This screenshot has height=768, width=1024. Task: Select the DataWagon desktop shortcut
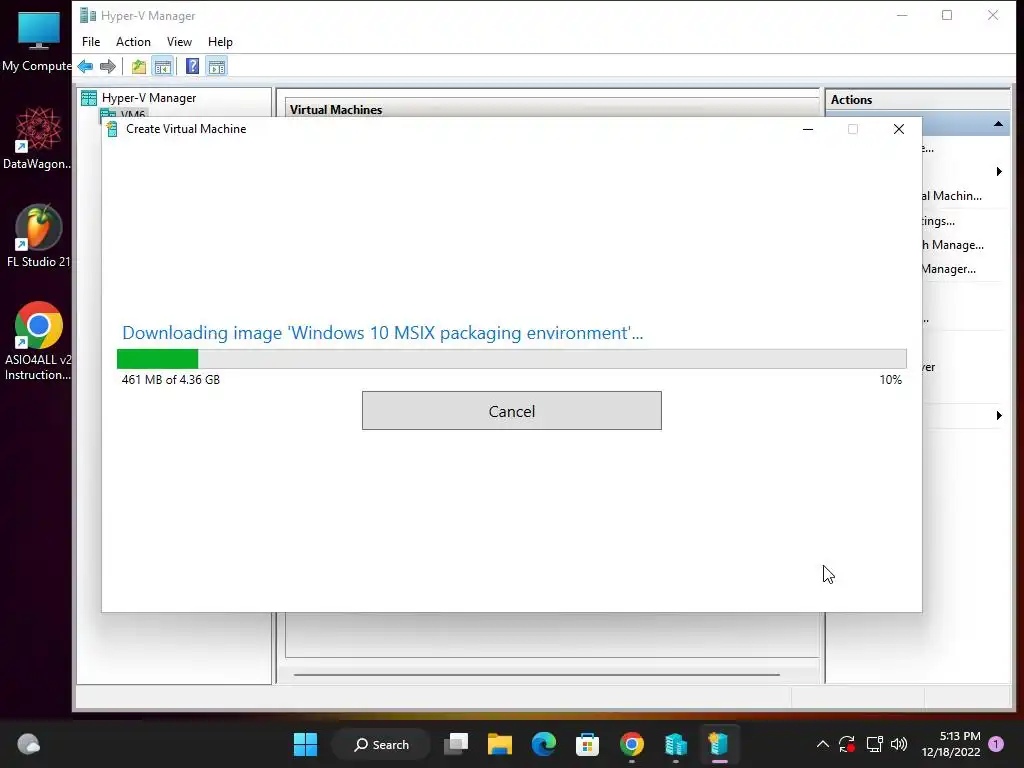click(x=37, y=138)
